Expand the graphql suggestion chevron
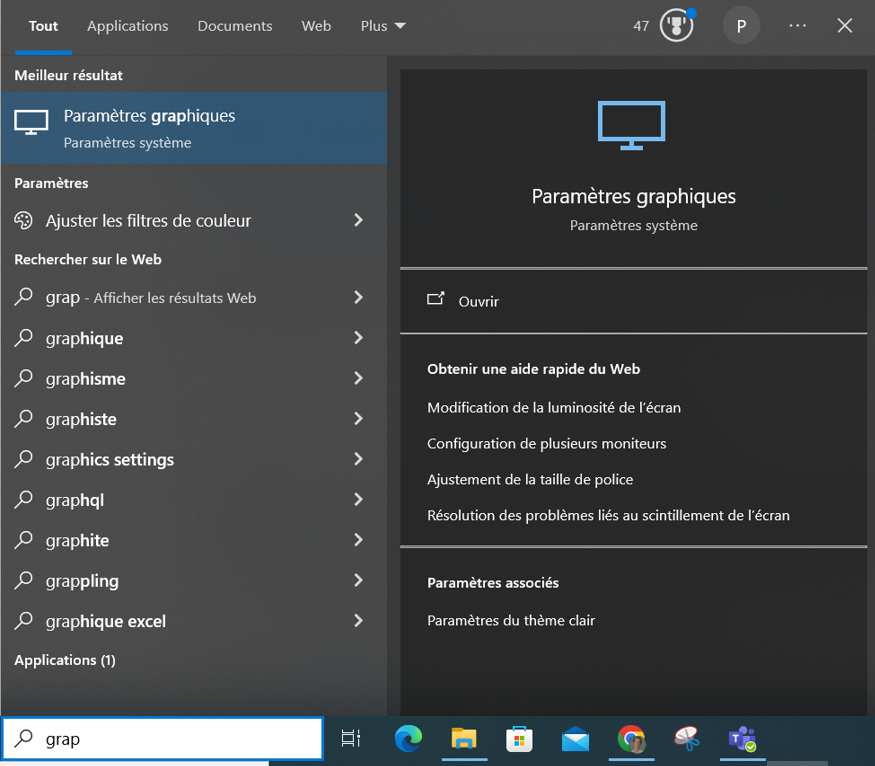Image resolution: width=875 pixels, height=766 pixels. [x=358, y=500]
